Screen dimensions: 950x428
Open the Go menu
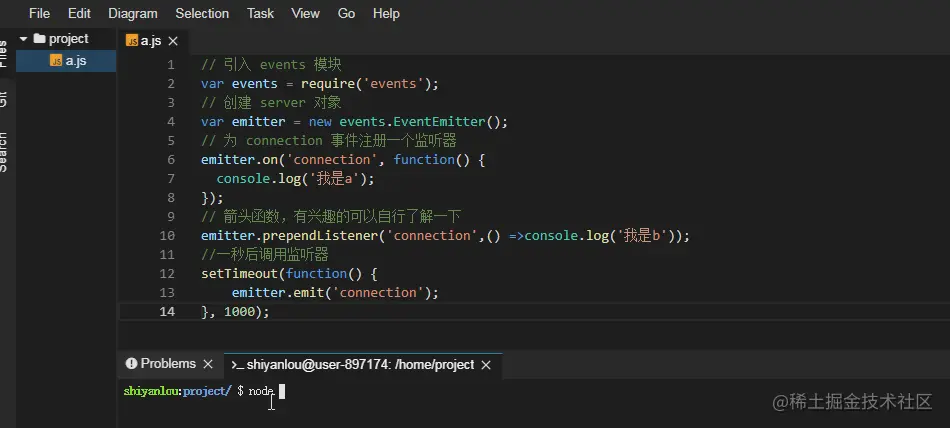coord(346,13)
